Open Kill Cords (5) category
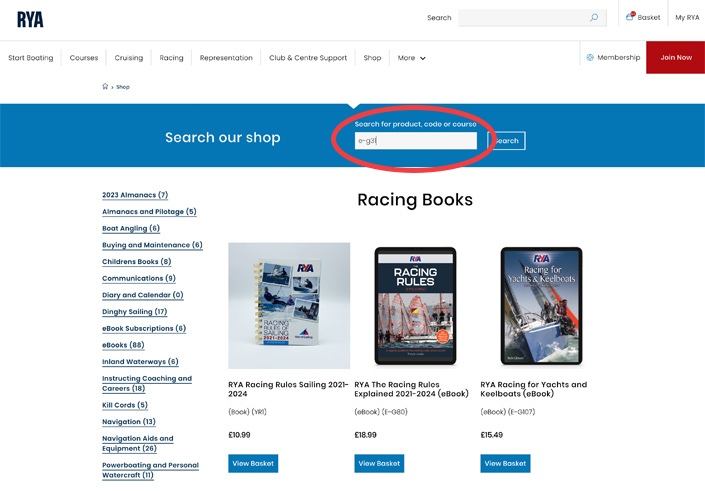This screenshot has width=705, height=491. [125, 405]
